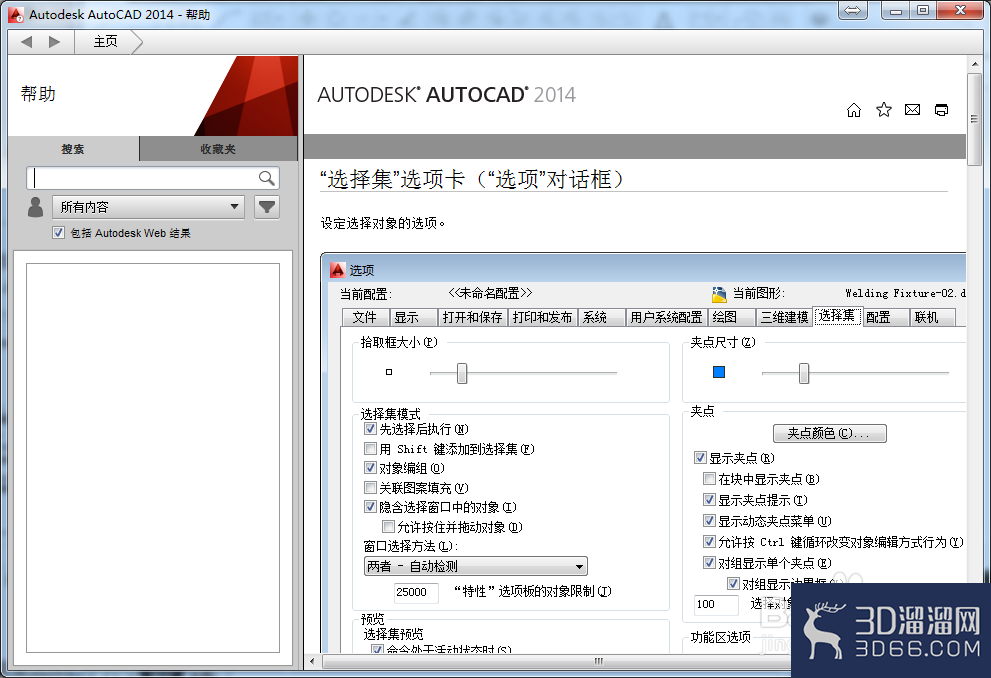This screenshot has width=991, height=678.
Task: Click the vertical scrollbar up arrow
Action: [974, 64]
